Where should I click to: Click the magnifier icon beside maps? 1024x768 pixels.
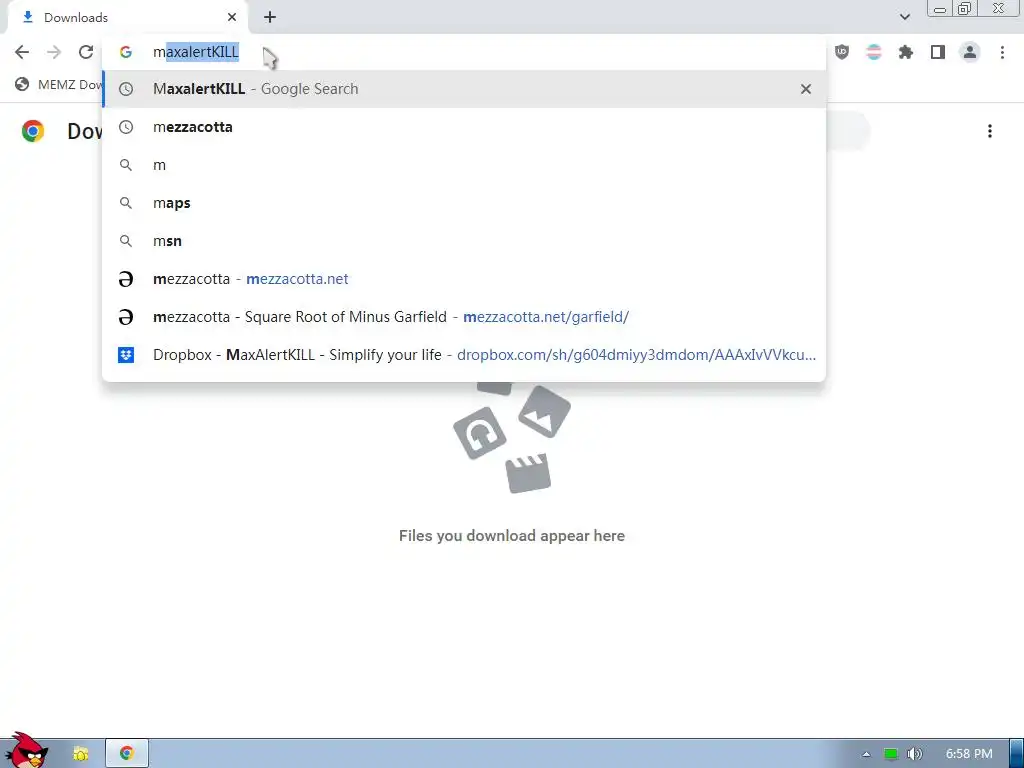(x=126, y=203)
